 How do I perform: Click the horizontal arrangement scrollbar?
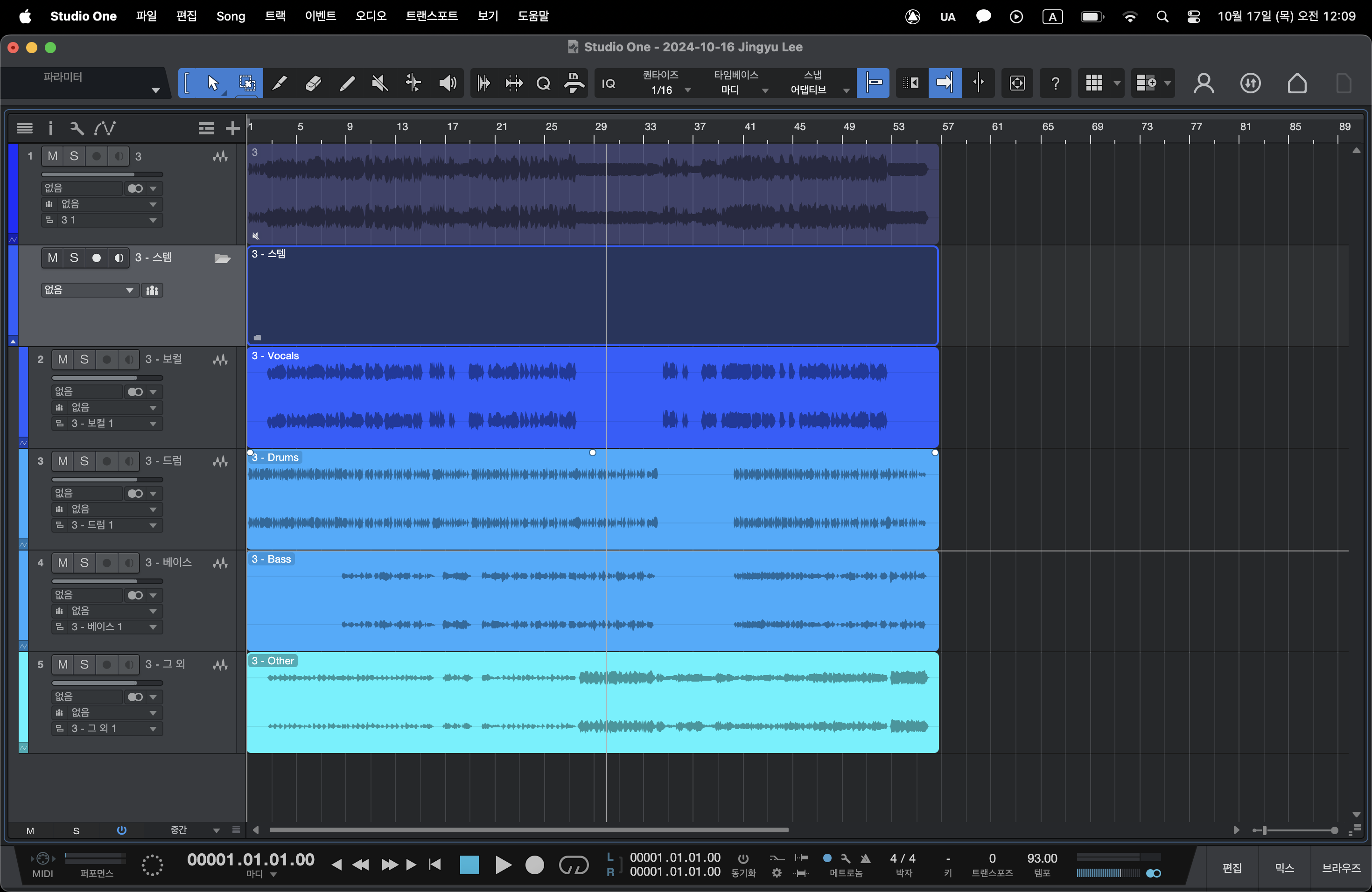529,830
